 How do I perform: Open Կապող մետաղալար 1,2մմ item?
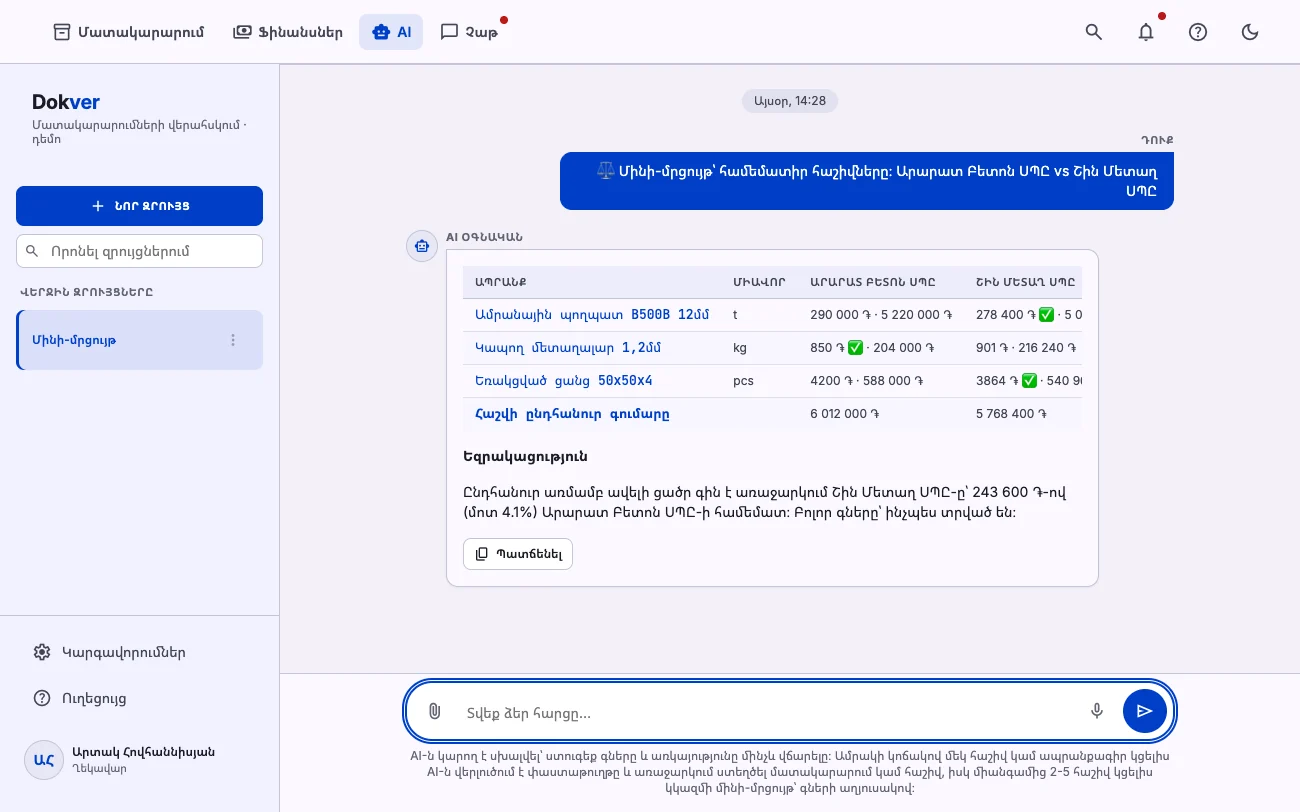(x=568, y=348)
